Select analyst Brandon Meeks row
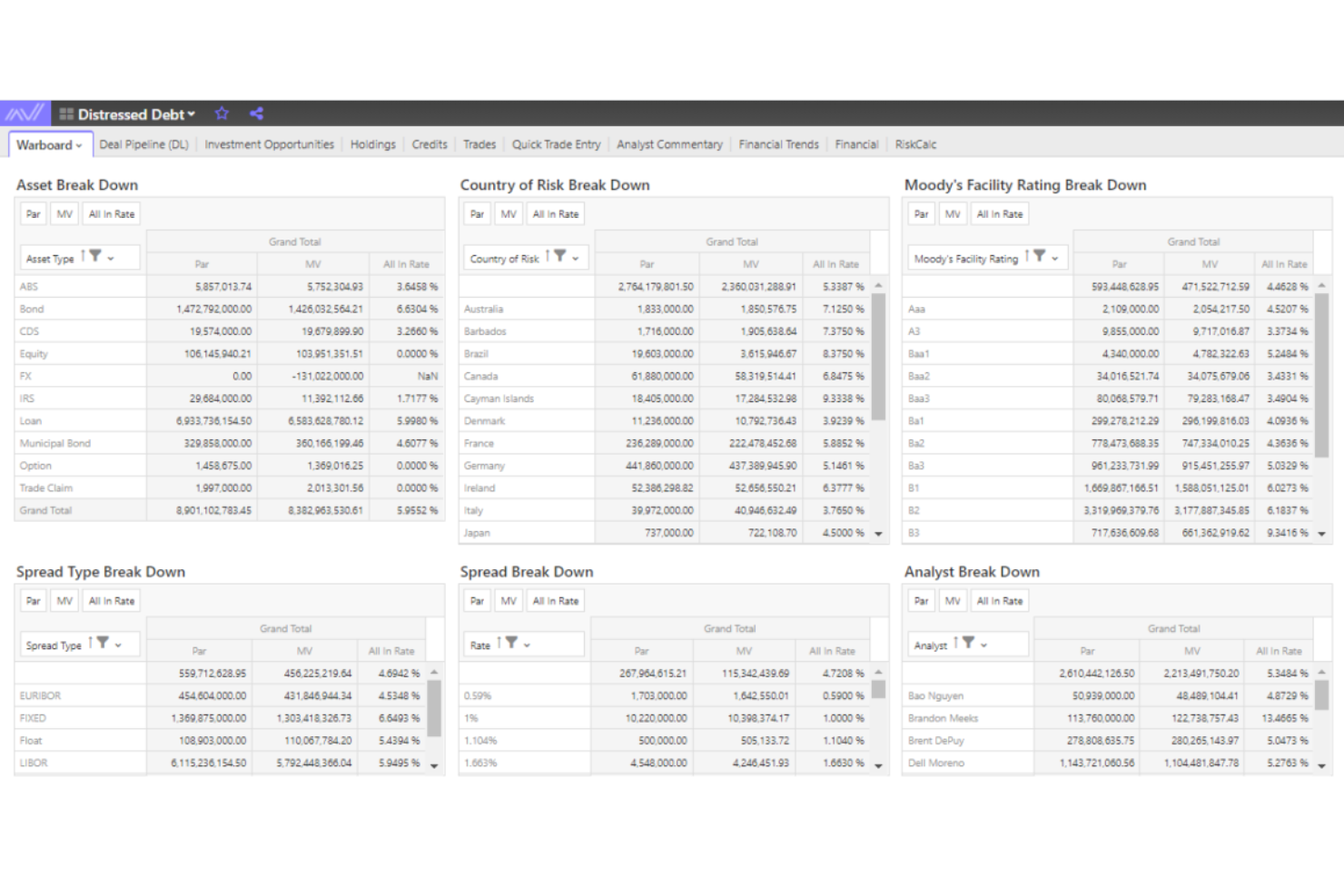This screenshot has height=896, width=1344. click(x=943, y=718)
